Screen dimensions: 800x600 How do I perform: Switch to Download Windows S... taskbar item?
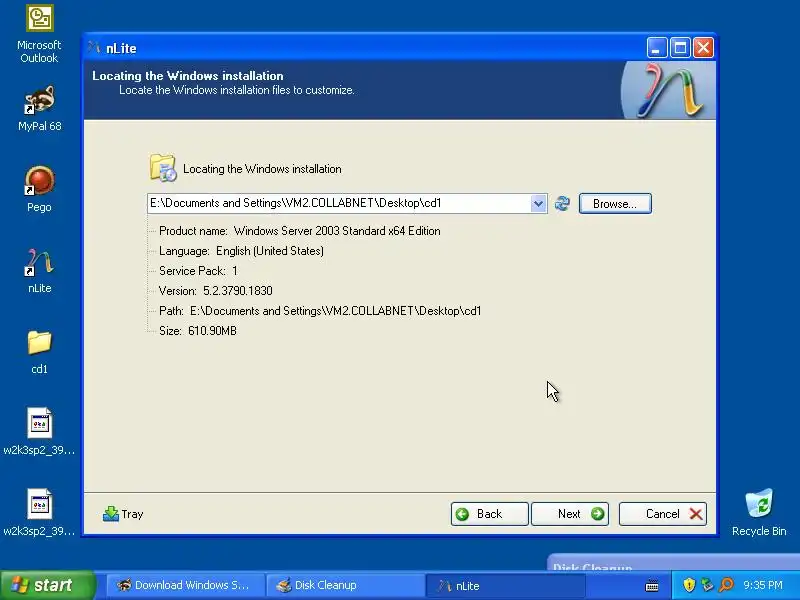(186, 585)
